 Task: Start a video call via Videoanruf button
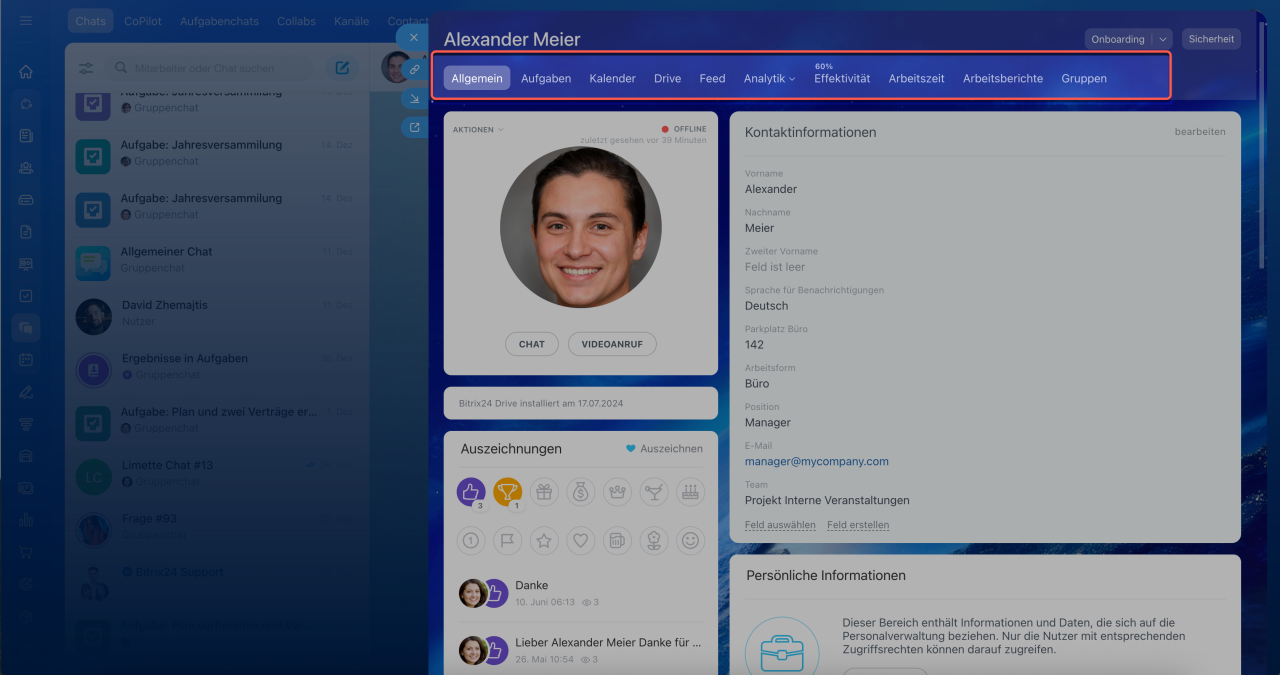[612, 344]
